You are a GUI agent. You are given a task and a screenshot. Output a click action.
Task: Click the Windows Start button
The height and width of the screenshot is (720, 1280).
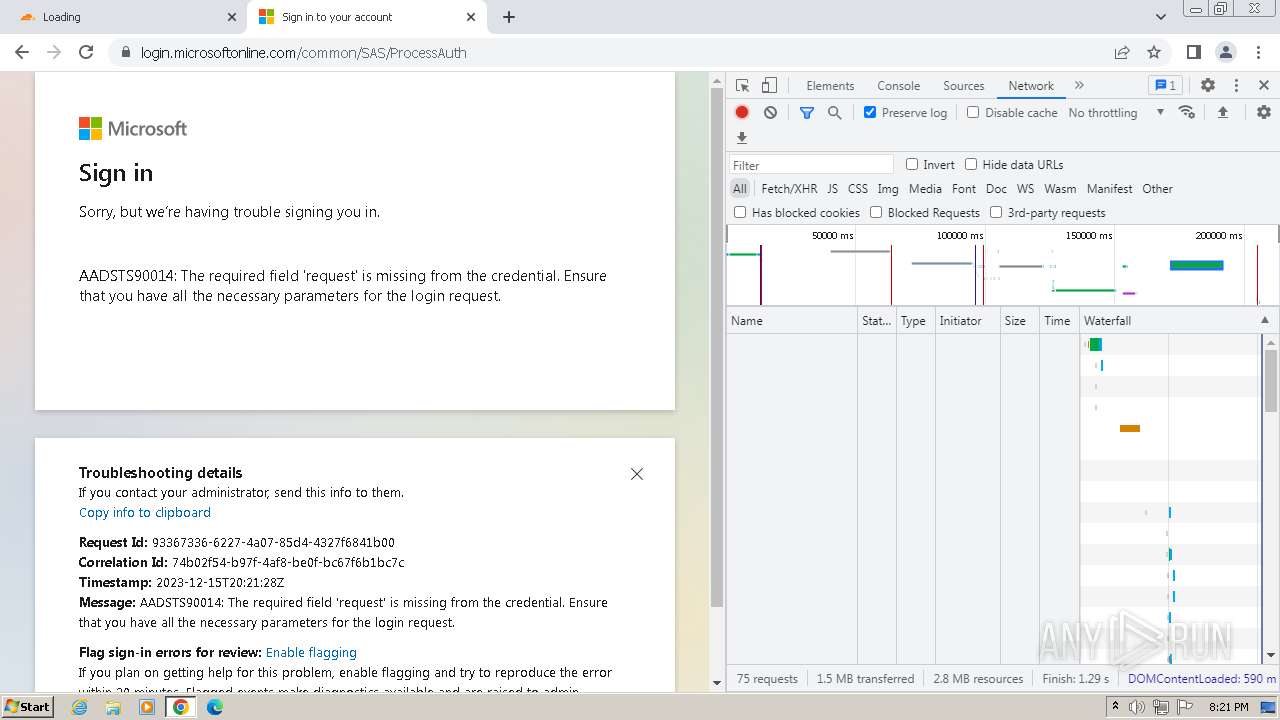click(27, 707)
